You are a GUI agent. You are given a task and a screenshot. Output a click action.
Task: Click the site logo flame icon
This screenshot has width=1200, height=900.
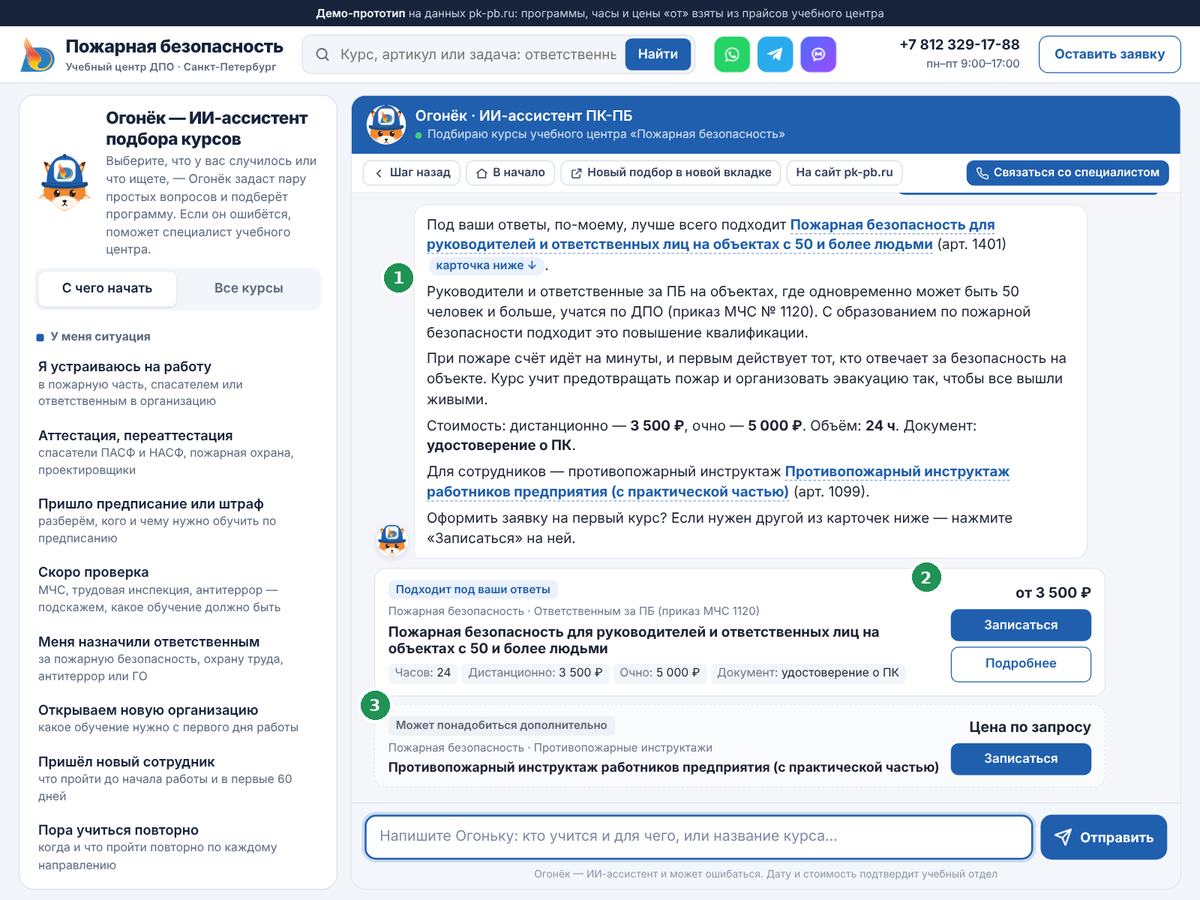pyautogui.click(x=37, y=54)
